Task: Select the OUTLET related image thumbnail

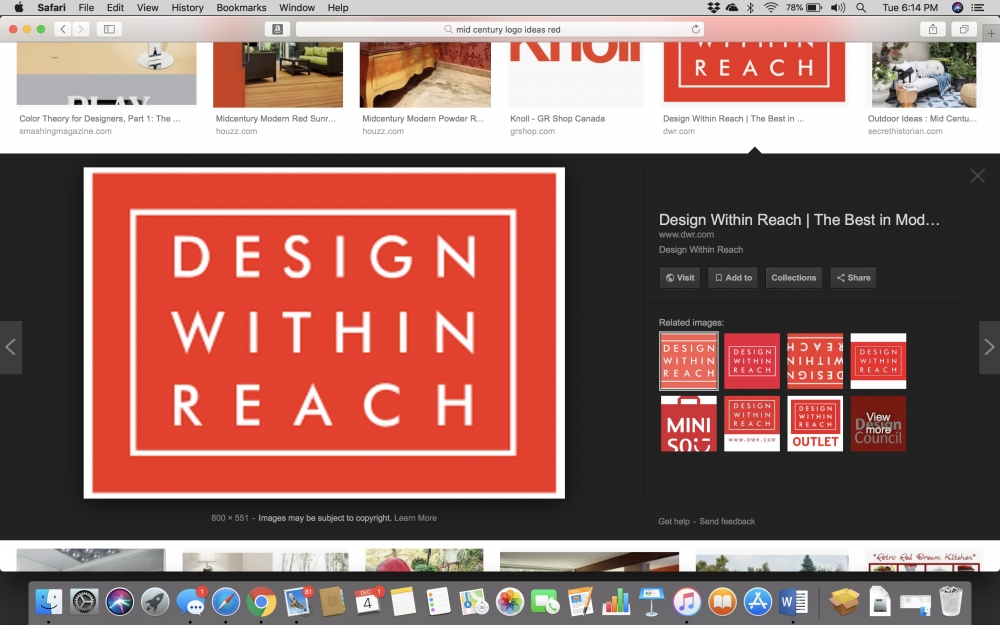Action: pos(815,423)
